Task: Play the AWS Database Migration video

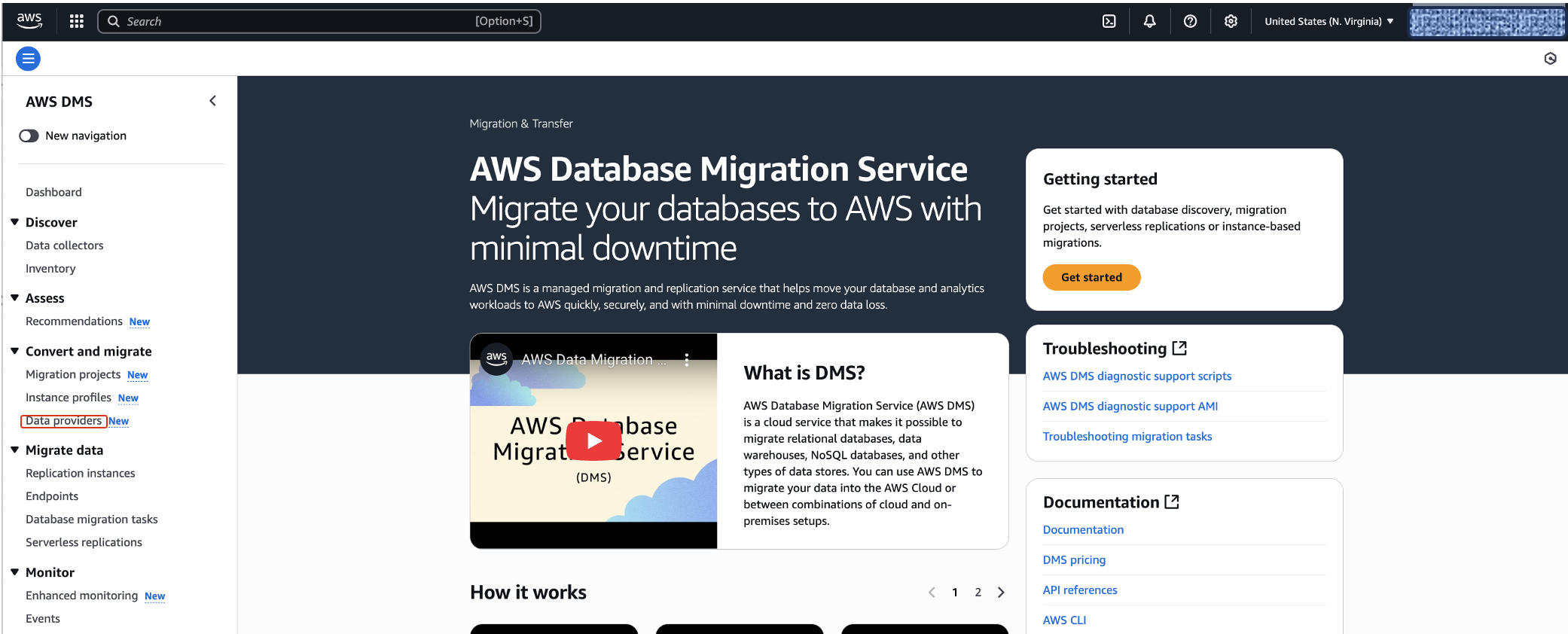Action: [593, 440]
